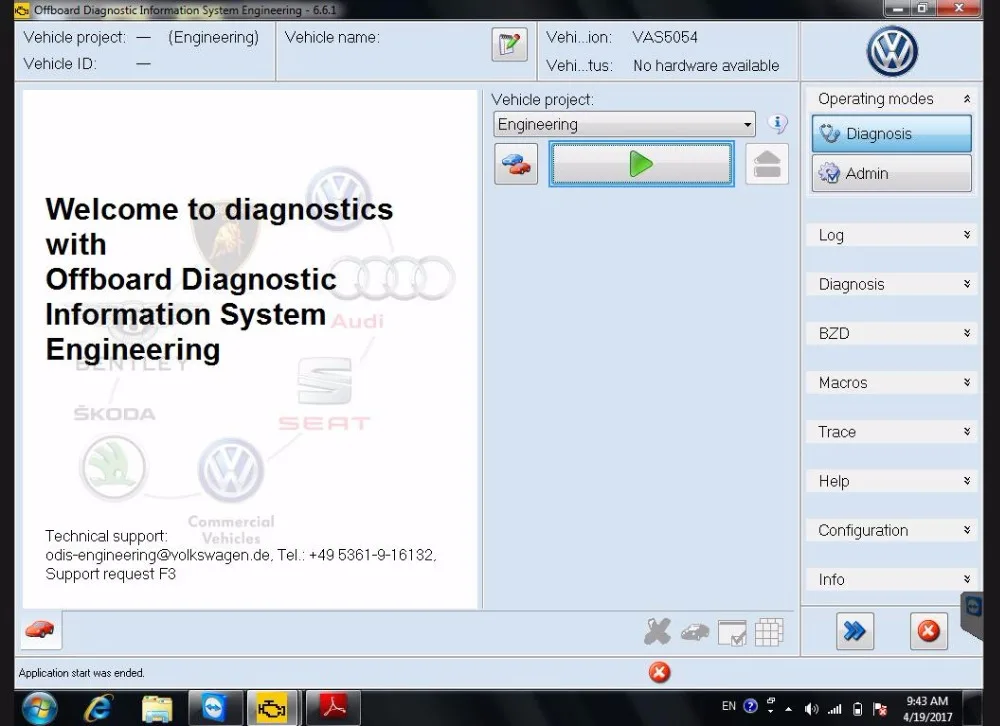
Task: Click the red X exit button in the sidebar
Action: click(x=929, y=631)
